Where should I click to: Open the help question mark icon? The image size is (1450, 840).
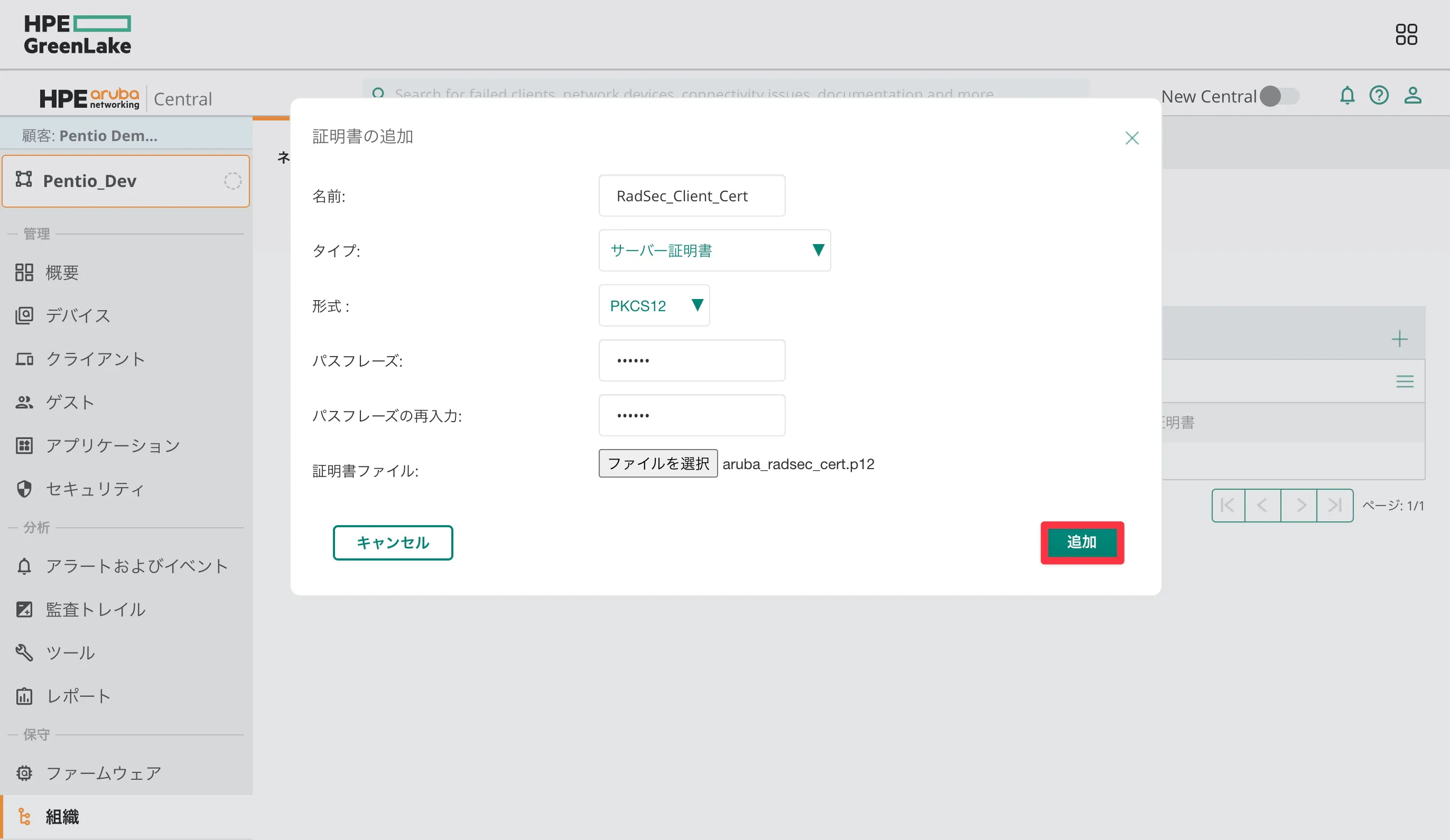coord(1379,96)
